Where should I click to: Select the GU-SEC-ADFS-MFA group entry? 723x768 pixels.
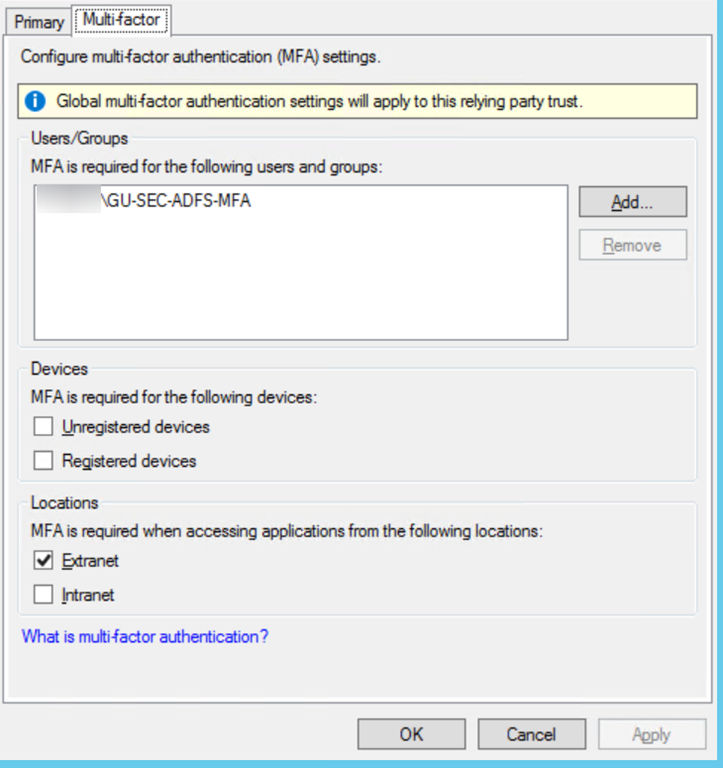point(176,201)
